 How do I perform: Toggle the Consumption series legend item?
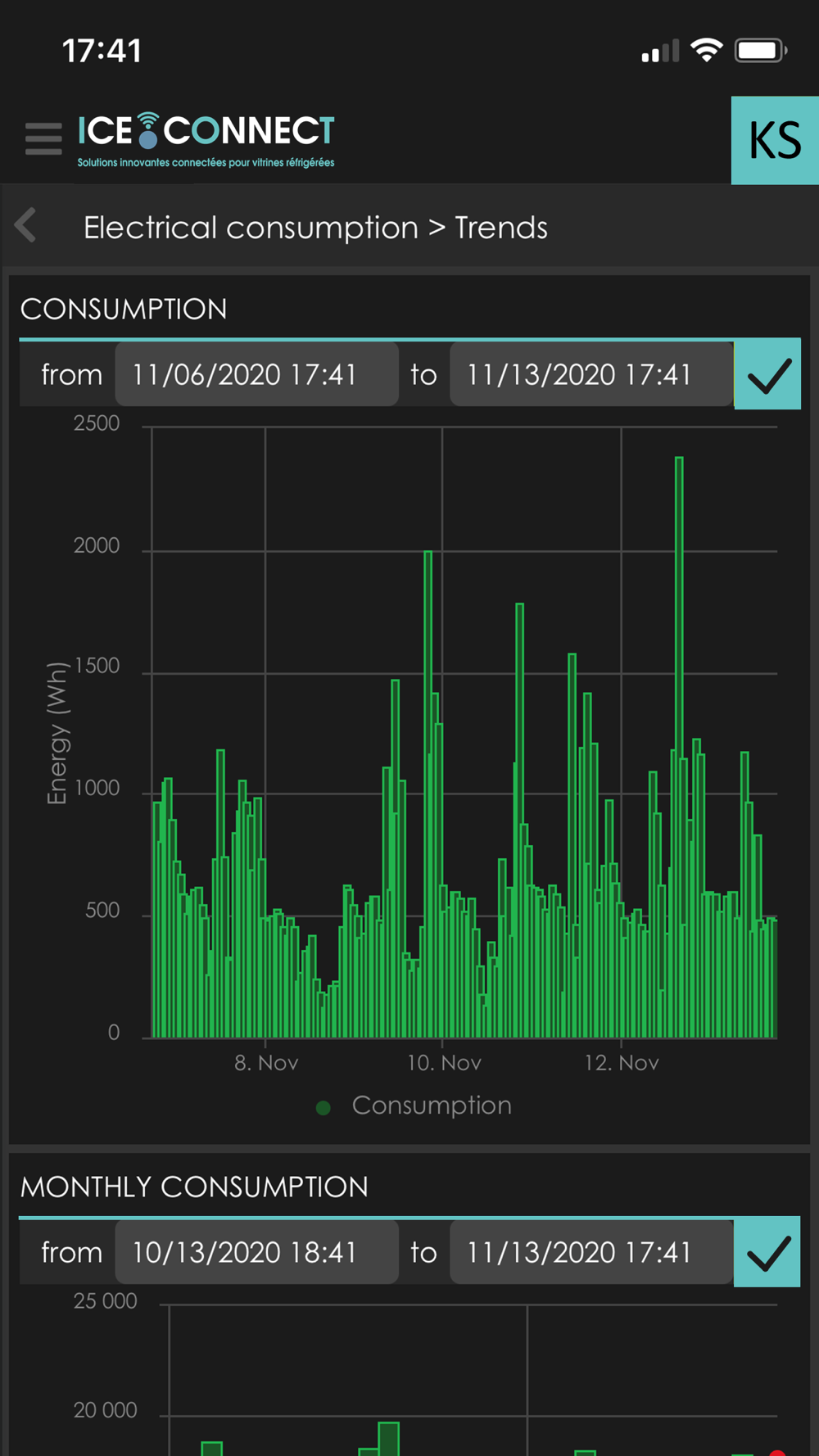[x=414, y=1106]
